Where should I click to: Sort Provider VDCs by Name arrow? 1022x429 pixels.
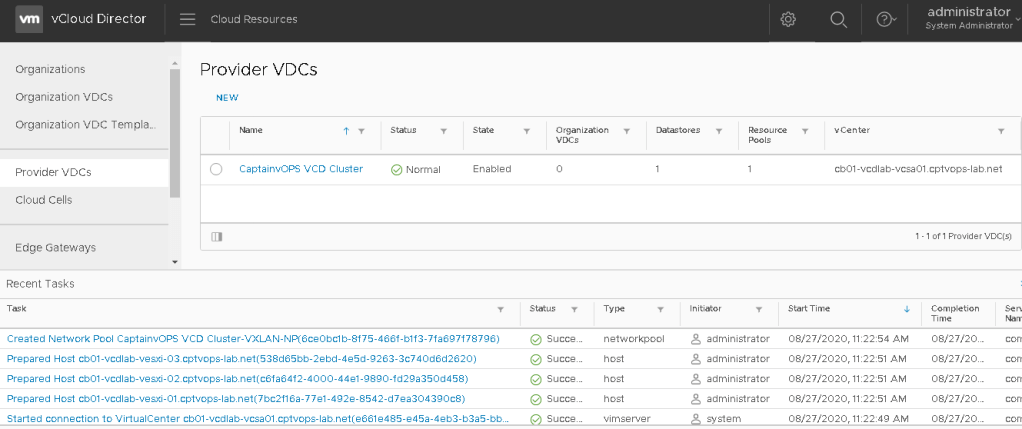point(346,131)
